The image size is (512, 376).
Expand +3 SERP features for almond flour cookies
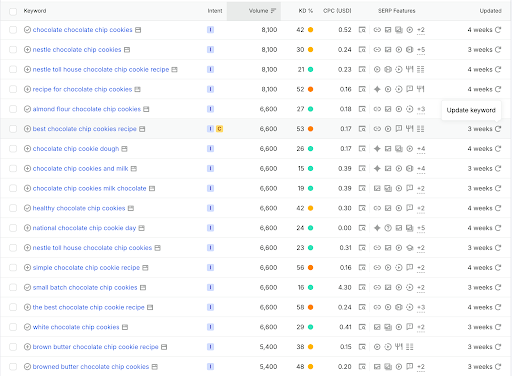(421, 109)
